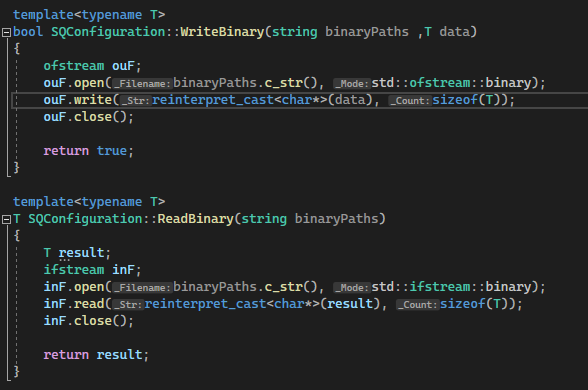The width and height of the screenshot is (588, 390).
Task: Click inF.close() call
Action: pos(88,321)
